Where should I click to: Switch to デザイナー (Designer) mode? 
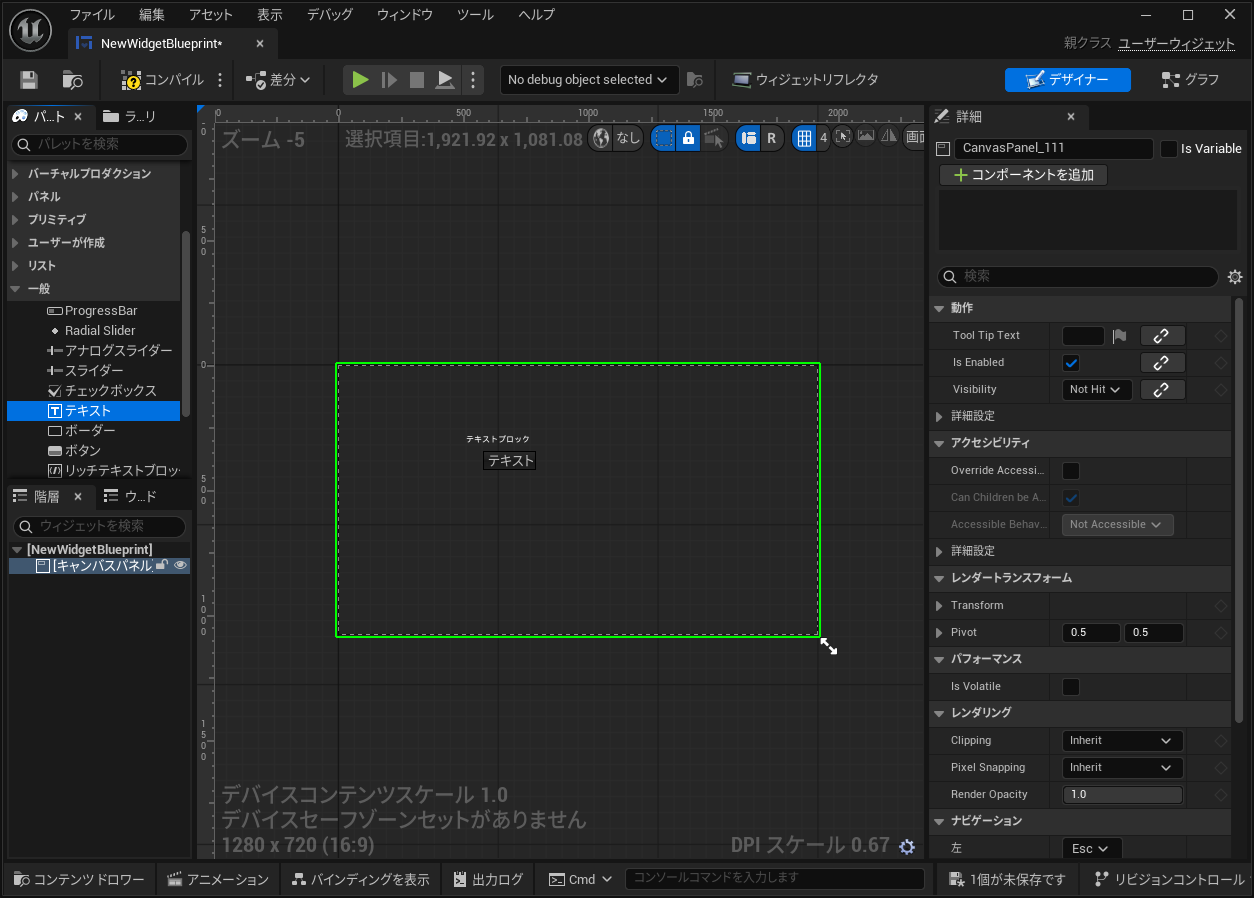tap(1068, 80)
